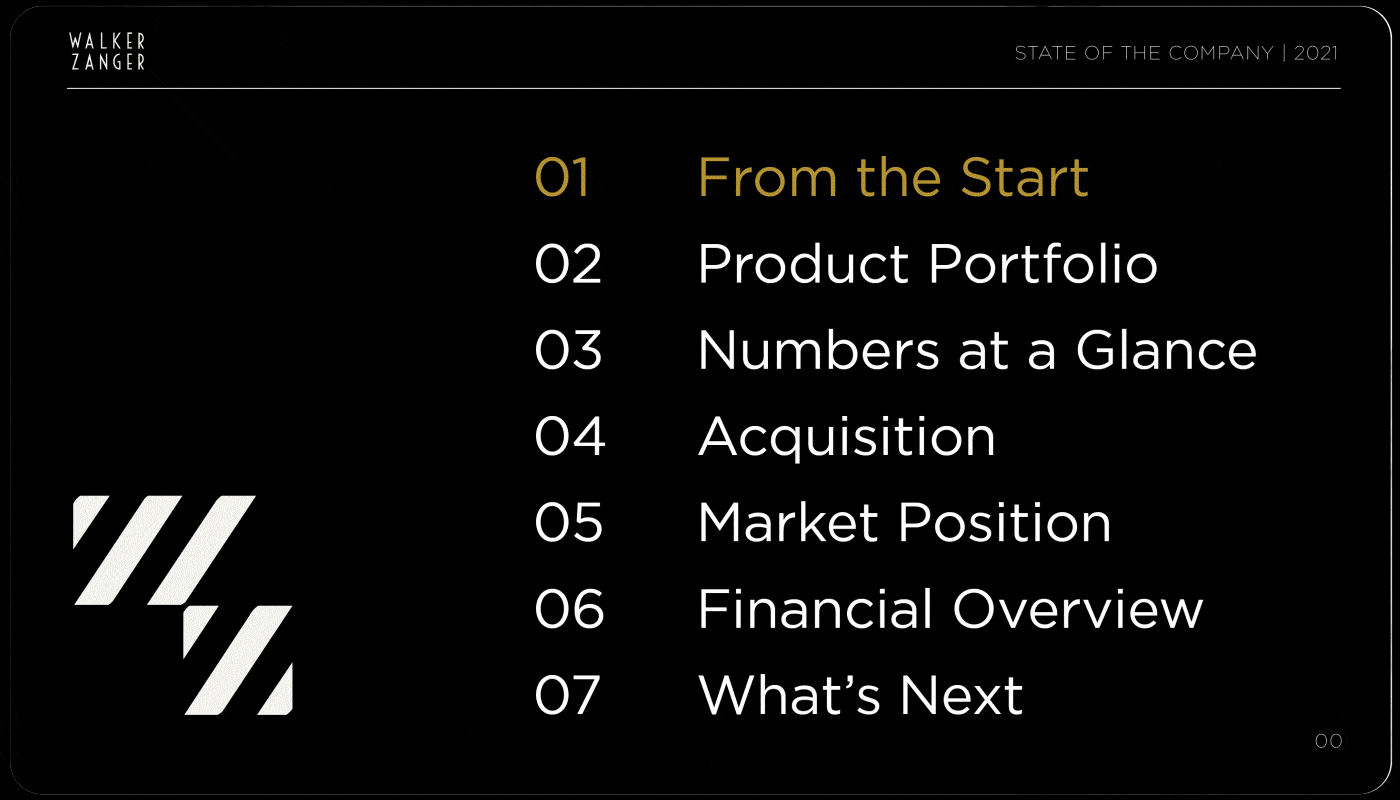Open the Product Portfolio section
Screen dimensions: 1400x800
coord(927,264)
